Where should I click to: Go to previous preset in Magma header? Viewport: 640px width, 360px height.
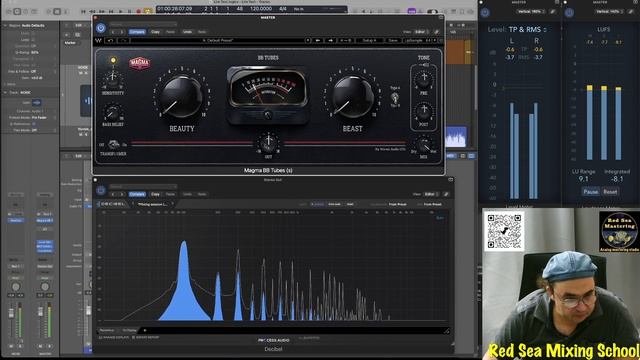pyautogui.click(x=113, y=32)
